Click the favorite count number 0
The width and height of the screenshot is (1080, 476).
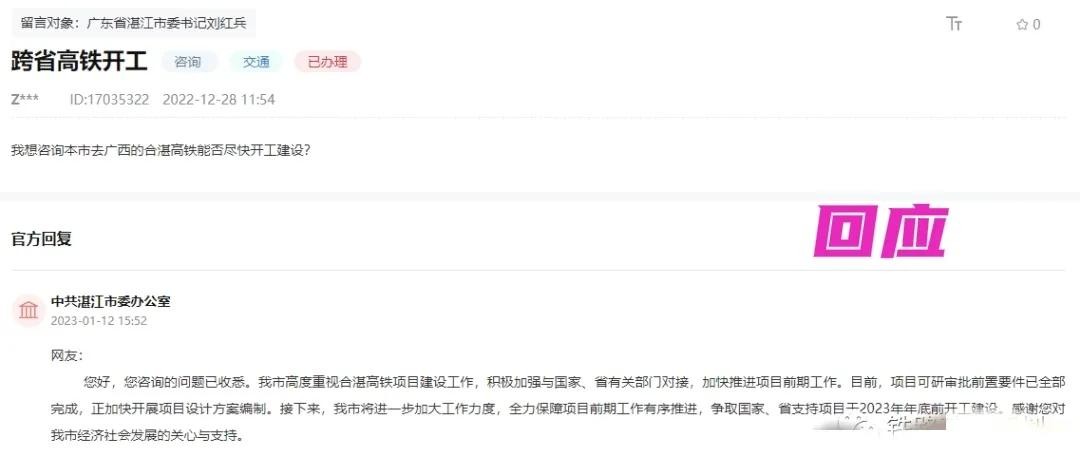tap(1037, 25)
